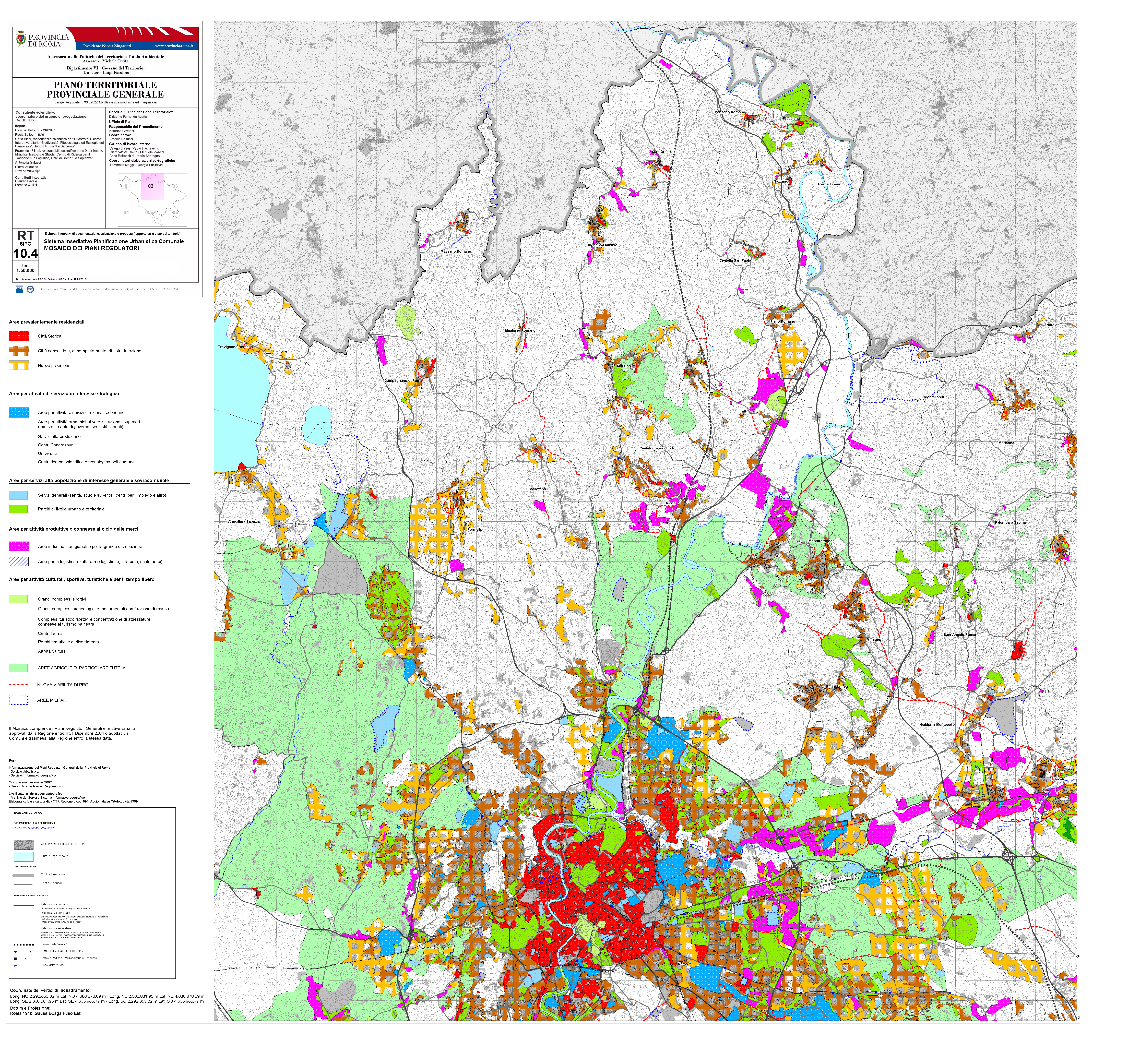
Task: Click the blue servizi direzionali economici swatch
Action: (x=19, y=413)
